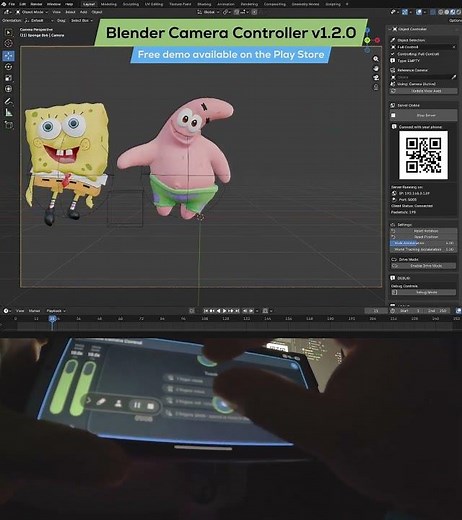Viewport: 462px width, 520px height.
Task: Click the timeline current frame field
Action: [x=376, y=311]
